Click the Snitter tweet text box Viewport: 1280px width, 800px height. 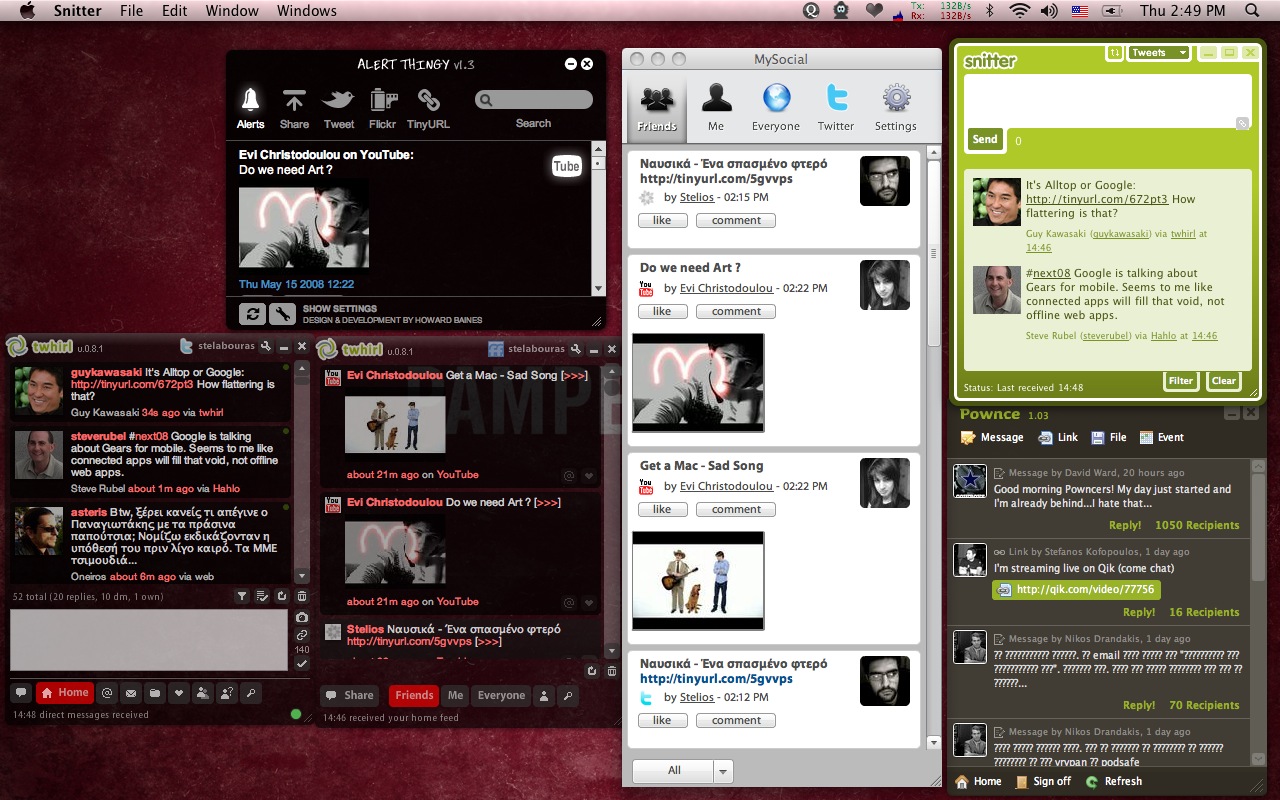(1108, 100)
